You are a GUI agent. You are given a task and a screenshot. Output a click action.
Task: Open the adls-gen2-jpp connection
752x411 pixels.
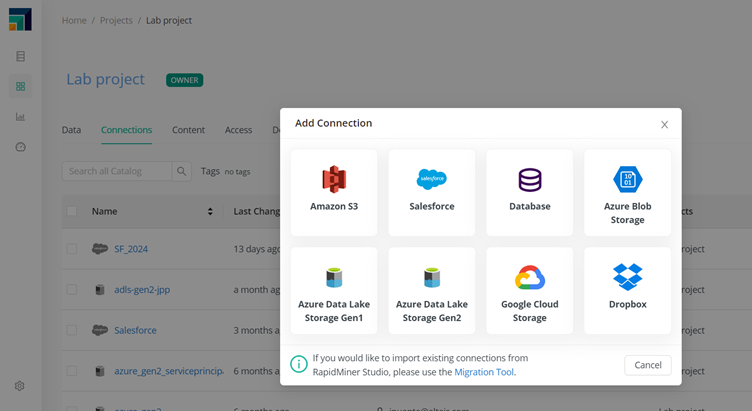142,290
